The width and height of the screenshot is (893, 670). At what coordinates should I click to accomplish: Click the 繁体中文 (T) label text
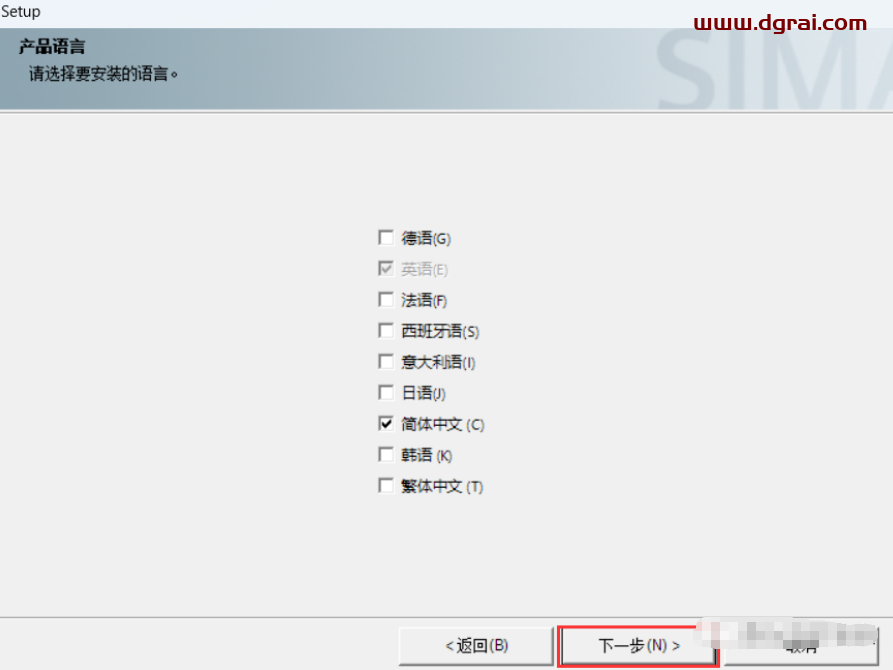coord(442,486)
